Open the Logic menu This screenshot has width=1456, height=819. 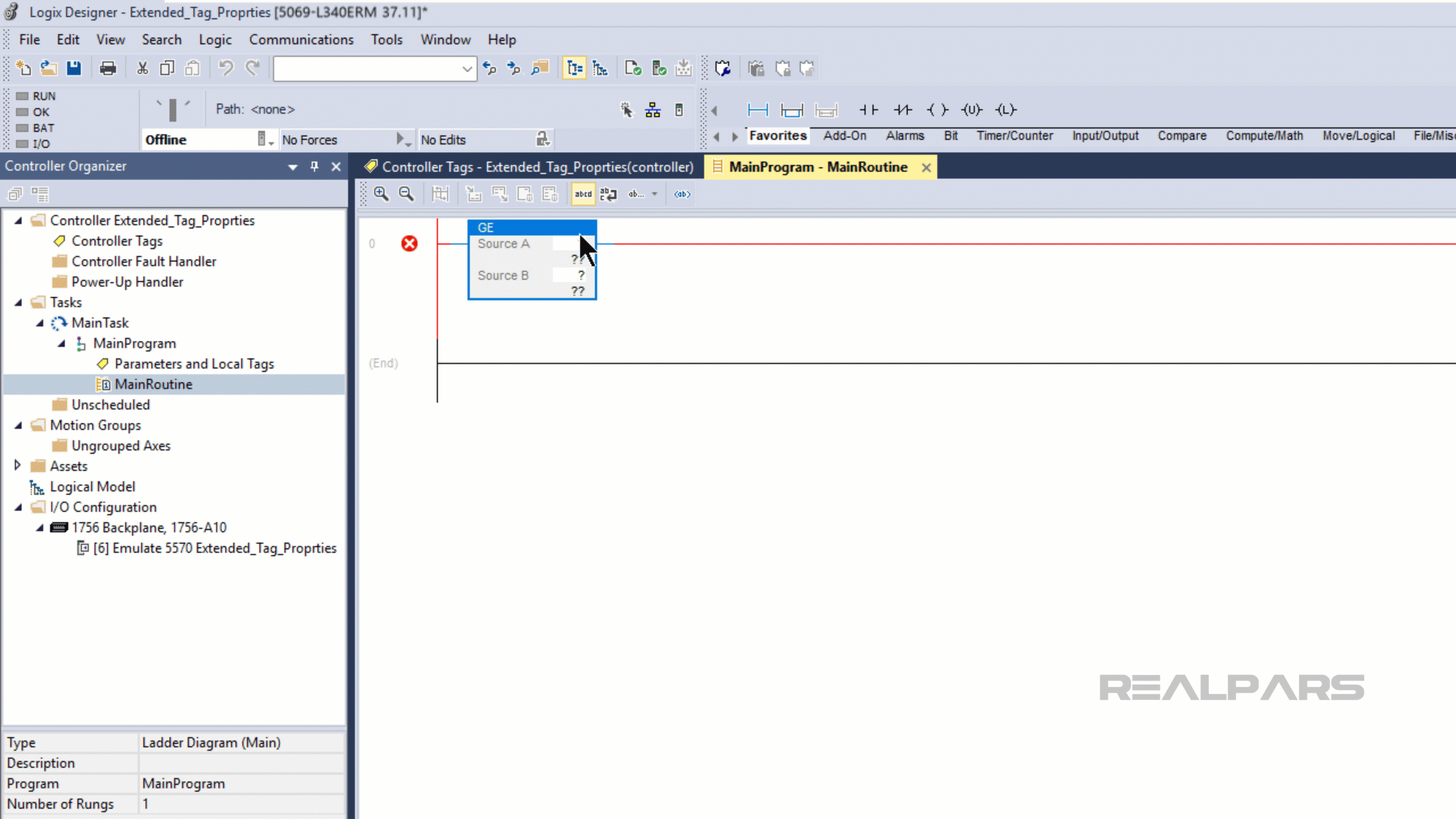[215, 39]
